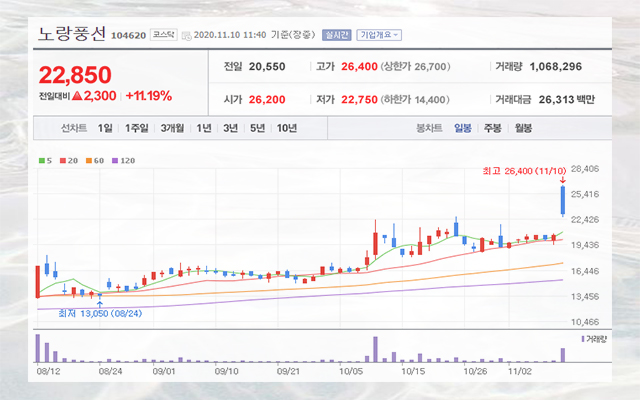Viewport: 640px width, 400px height.
Task: Click the current price 22,850
Action: click(x=75, y=75)
